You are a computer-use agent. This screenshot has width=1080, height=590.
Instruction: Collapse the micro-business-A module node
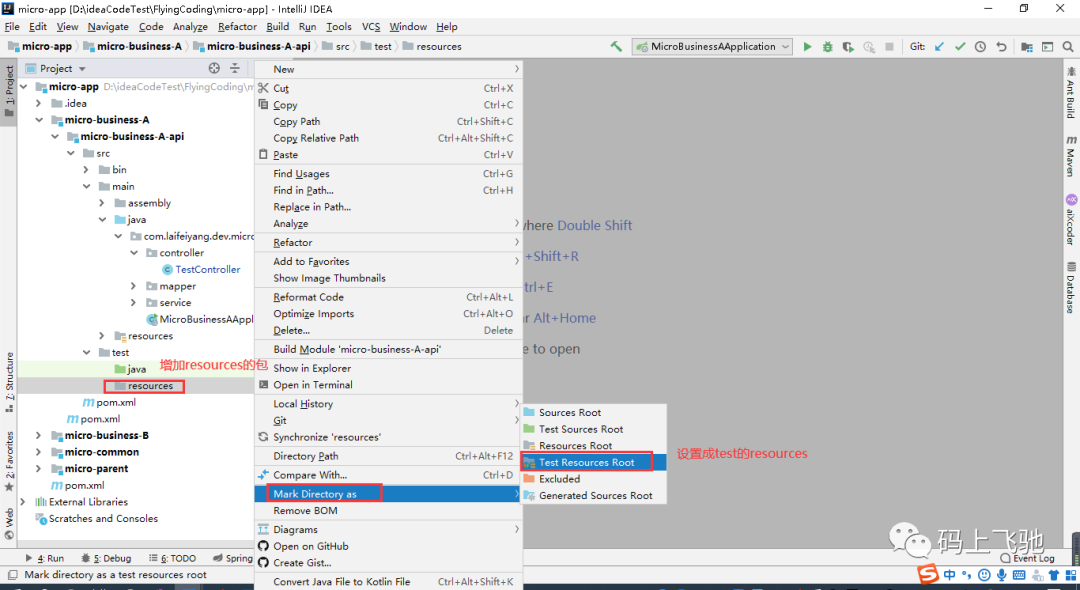[39, 120]
